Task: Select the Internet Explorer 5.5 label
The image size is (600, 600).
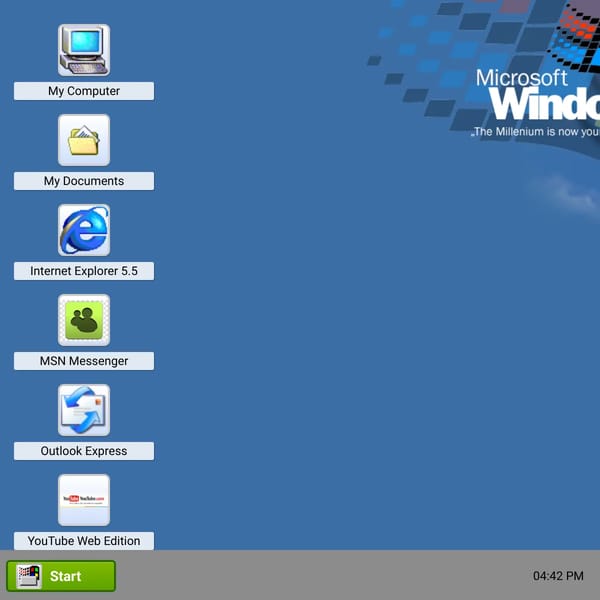Action: coord(84,271)
